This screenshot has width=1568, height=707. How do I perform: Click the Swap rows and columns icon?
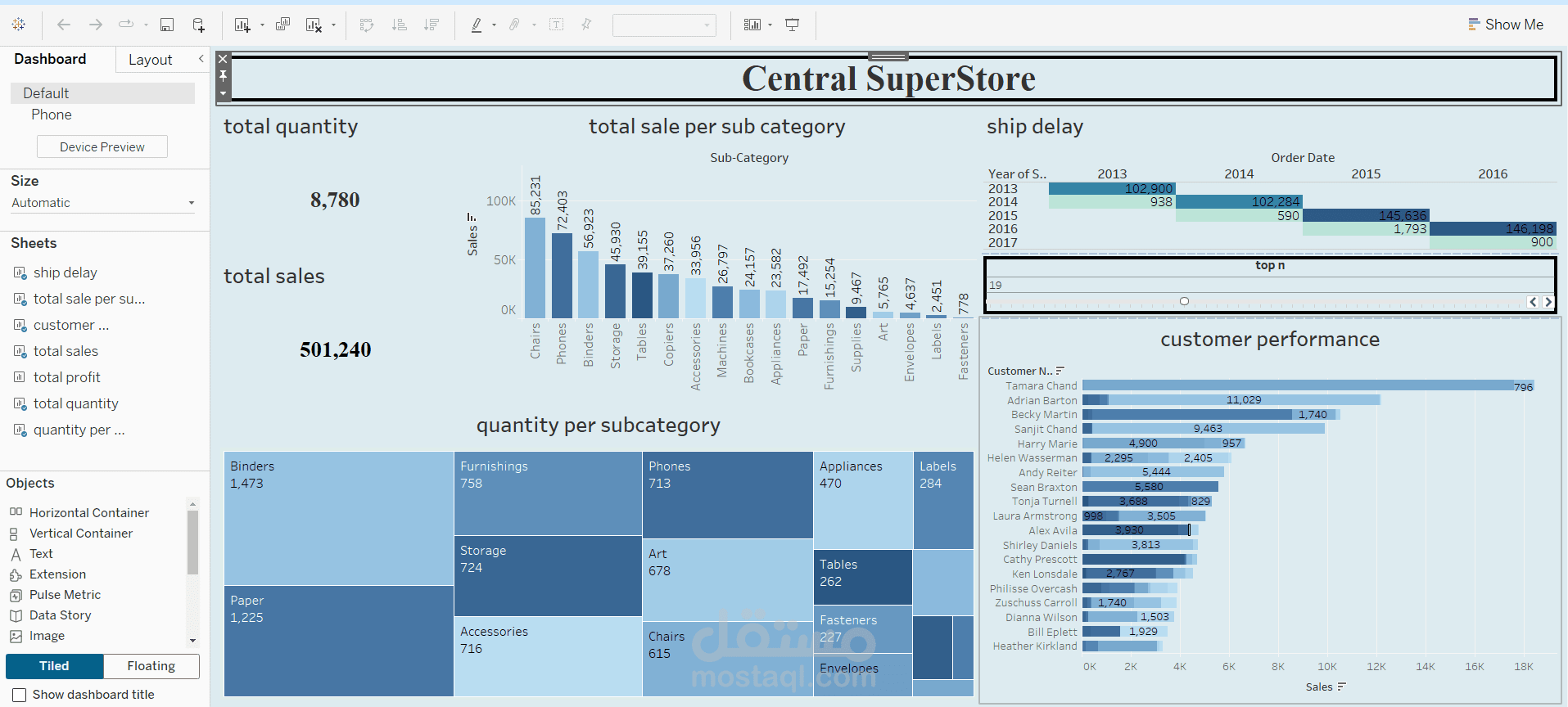coord(367,25)
